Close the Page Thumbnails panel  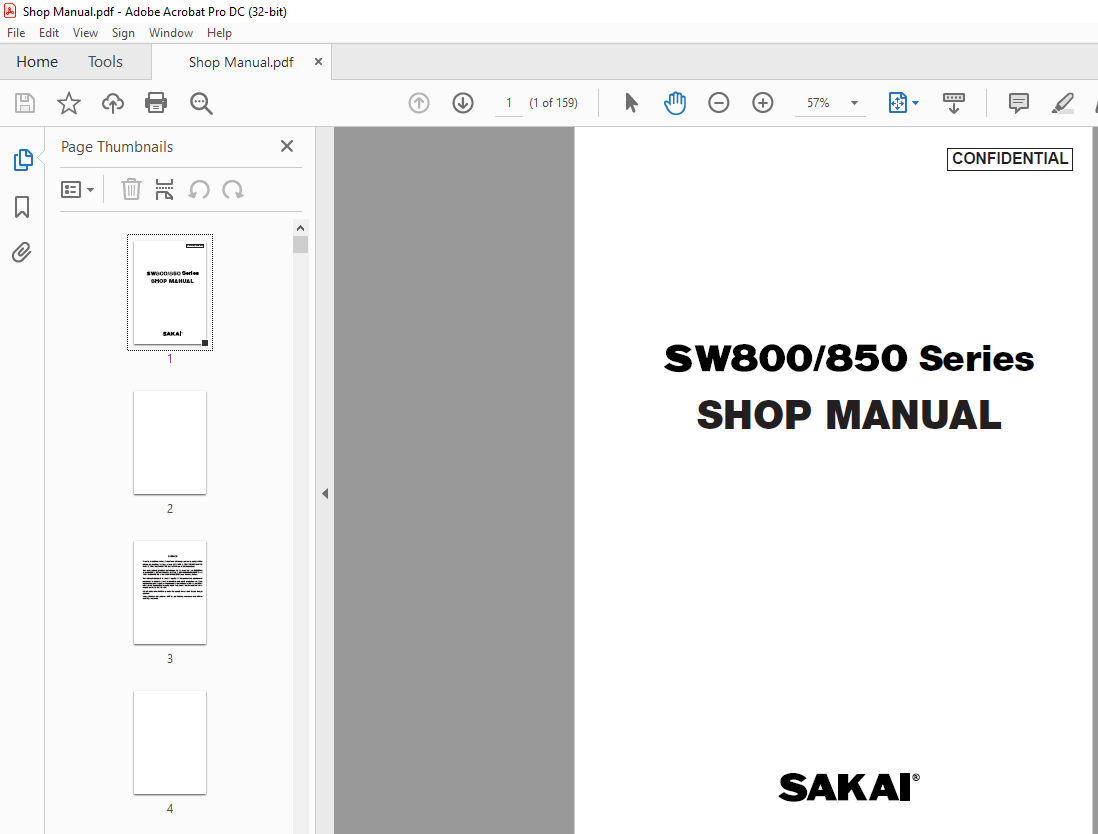pos(286,146)
